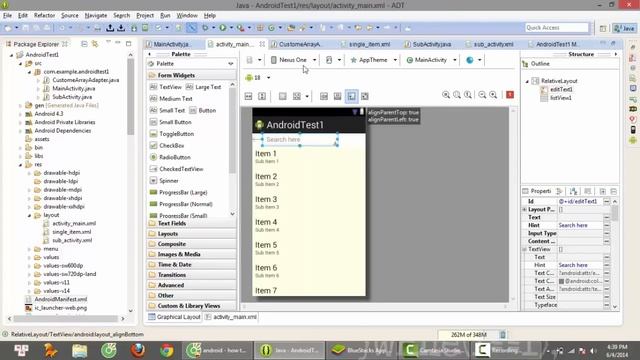Select Button widget in Palette

click(203, 110)
